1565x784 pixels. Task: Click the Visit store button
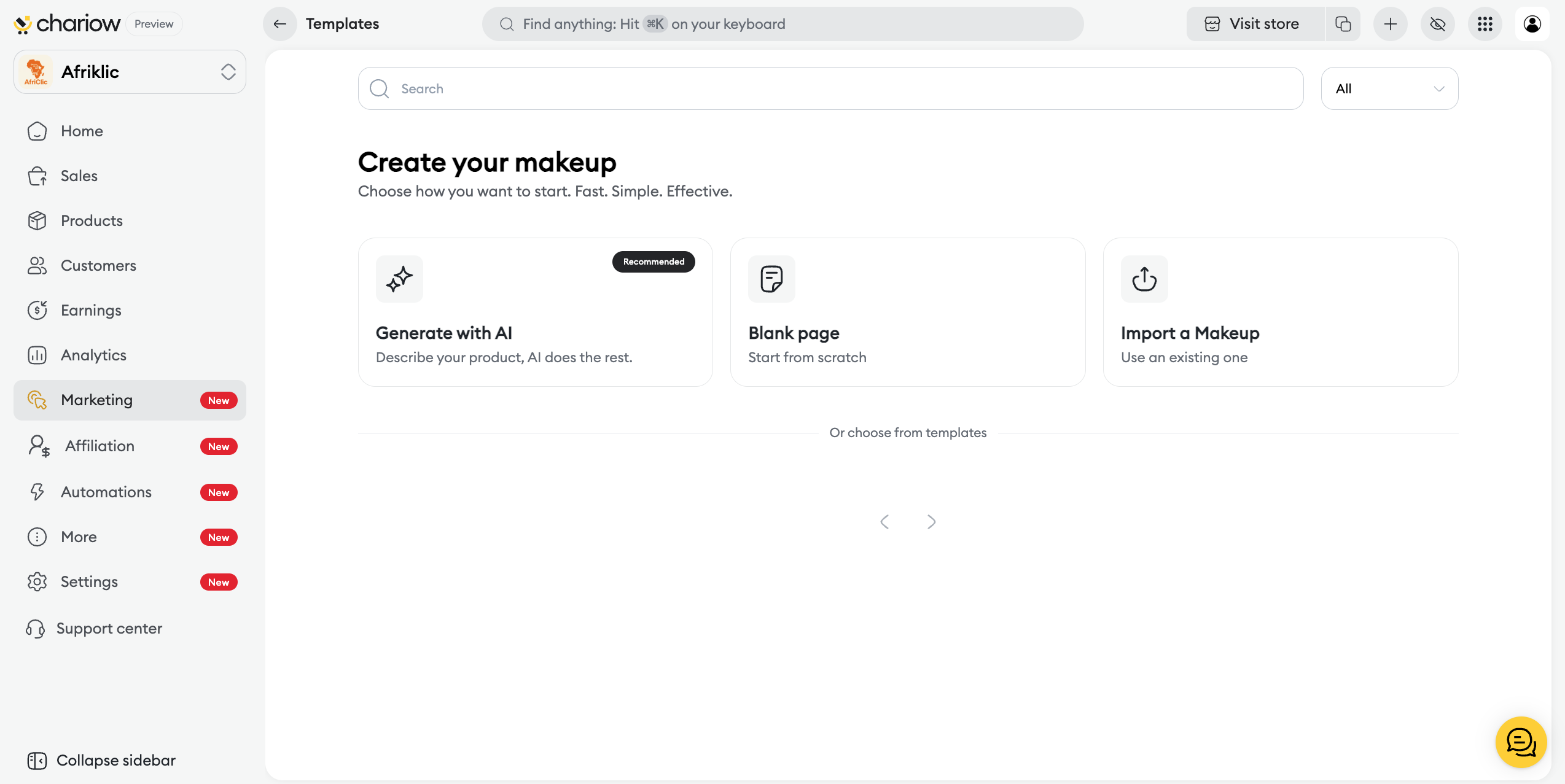pos(1254,24)
